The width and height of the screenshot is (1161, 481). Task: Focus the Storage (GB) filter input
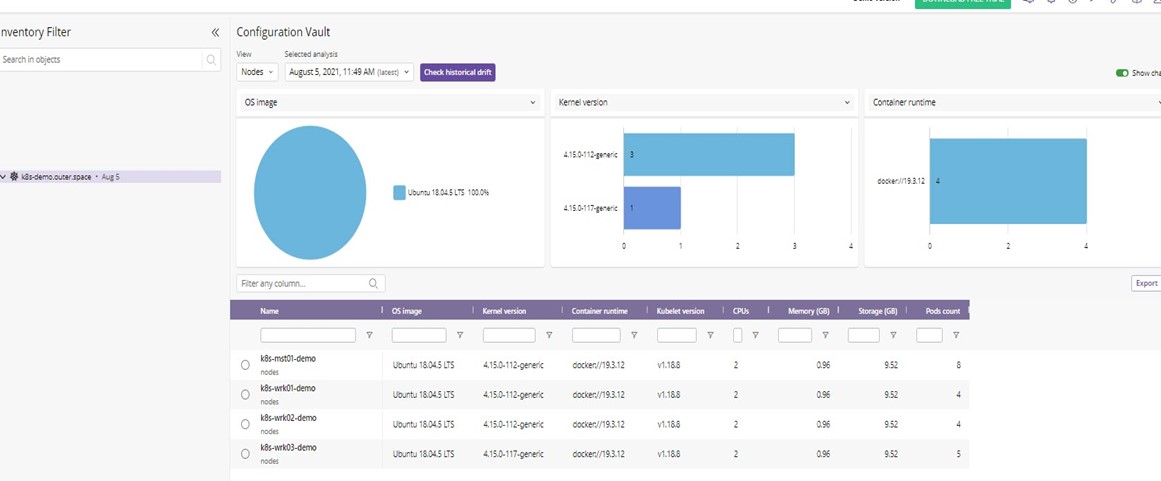point(864,335)
